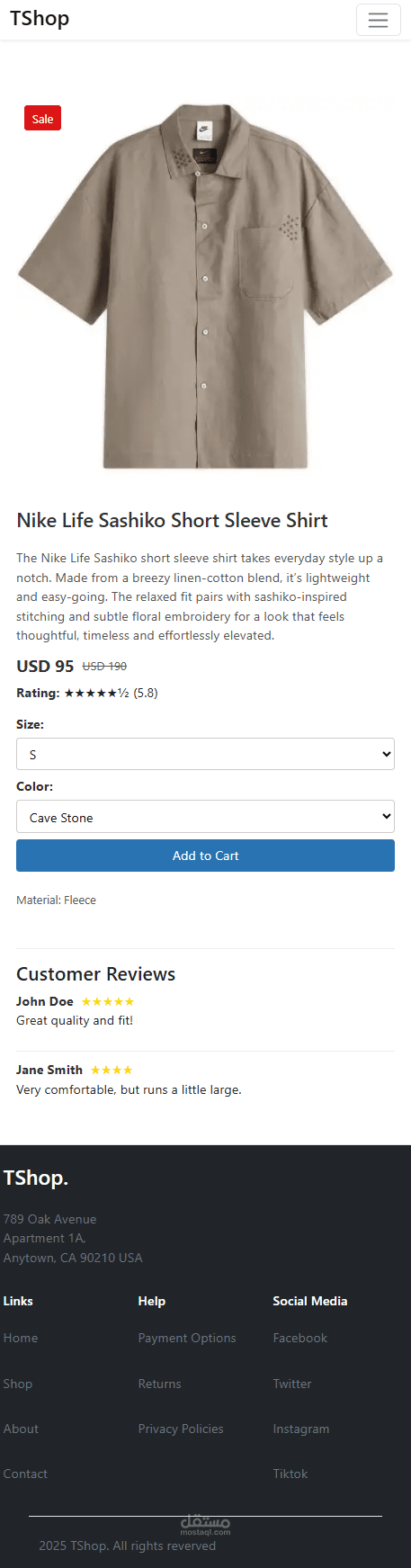This screenshot has width=411, height=1568.
Task: Click the product rating stars
Action: tap(96, 693)
